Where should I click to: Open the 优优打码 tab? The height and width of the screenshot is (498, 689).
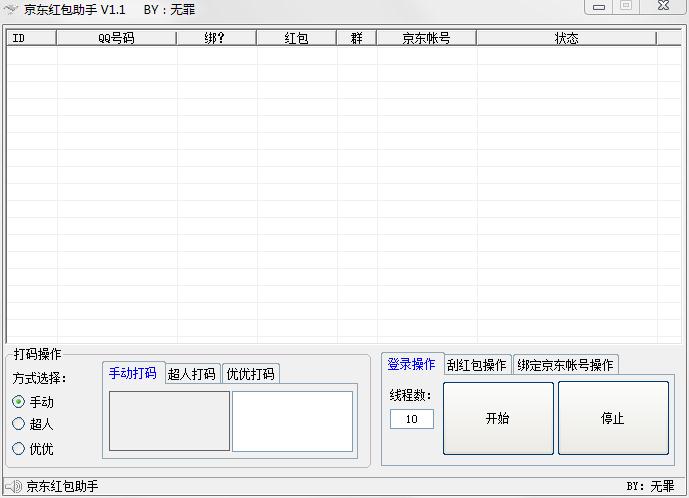tap(250, 374)
